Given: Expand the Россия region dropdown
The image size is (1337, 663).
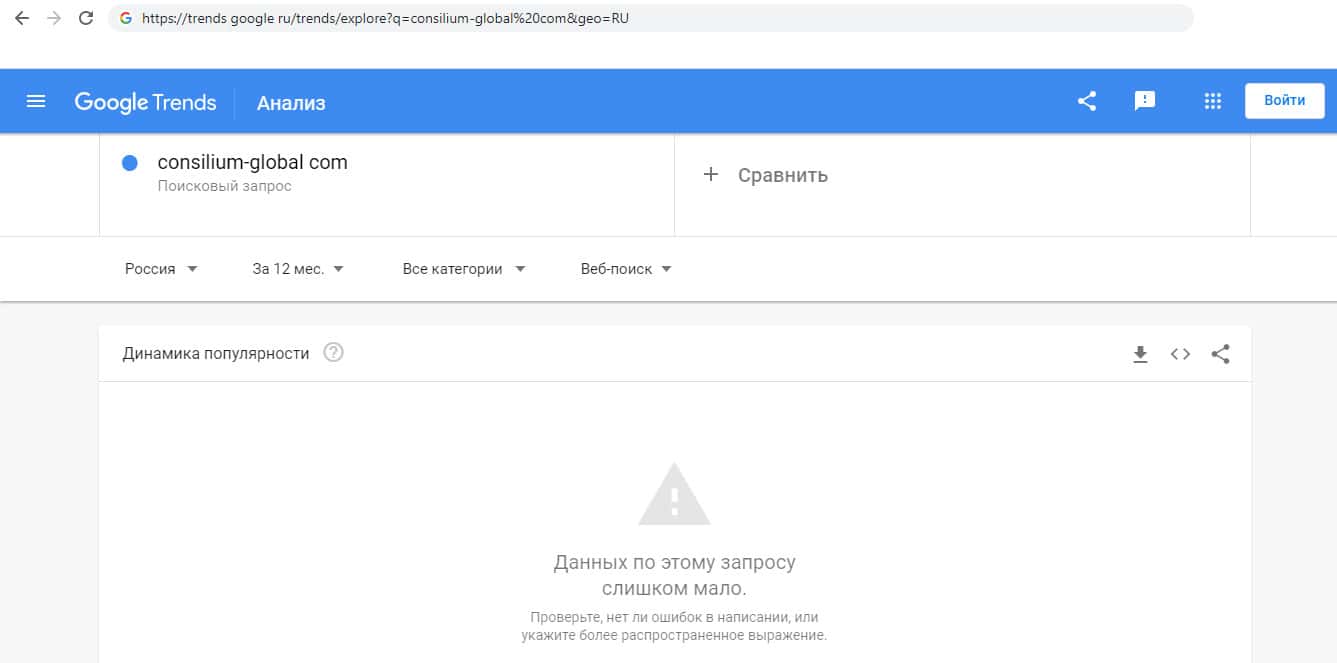Looking at the screenshot, I should click(x=161, y=269).
